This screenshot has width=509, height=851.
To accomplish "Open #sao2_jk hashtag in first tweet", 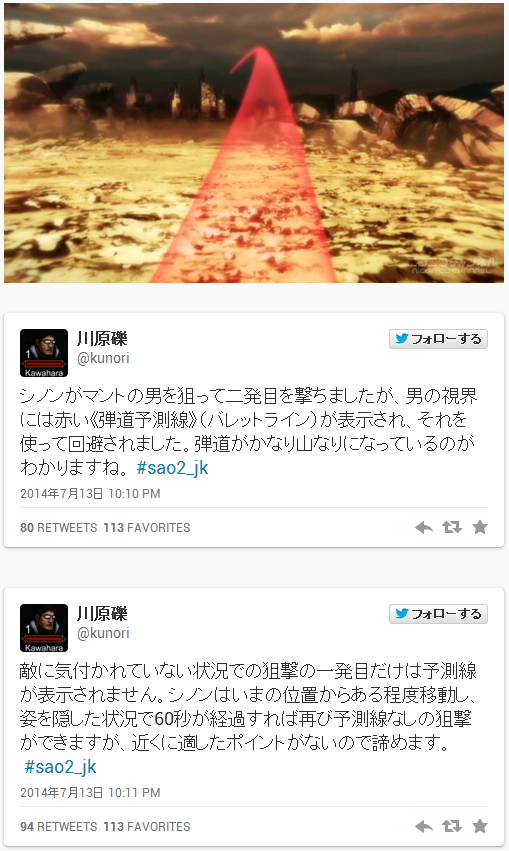I will point(172,468).
